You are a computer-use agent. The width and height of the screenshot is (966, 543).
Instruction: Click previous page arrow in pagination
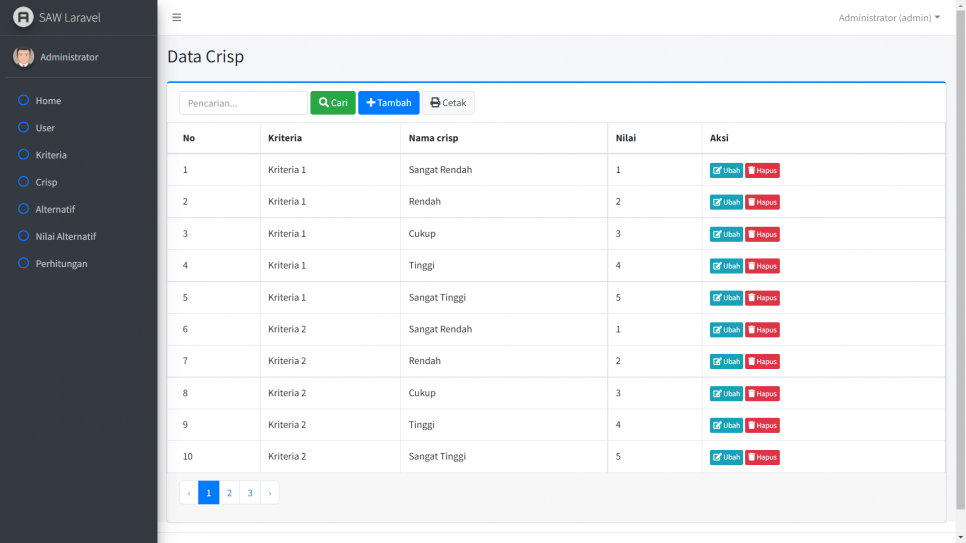click(x=189, y=492)
